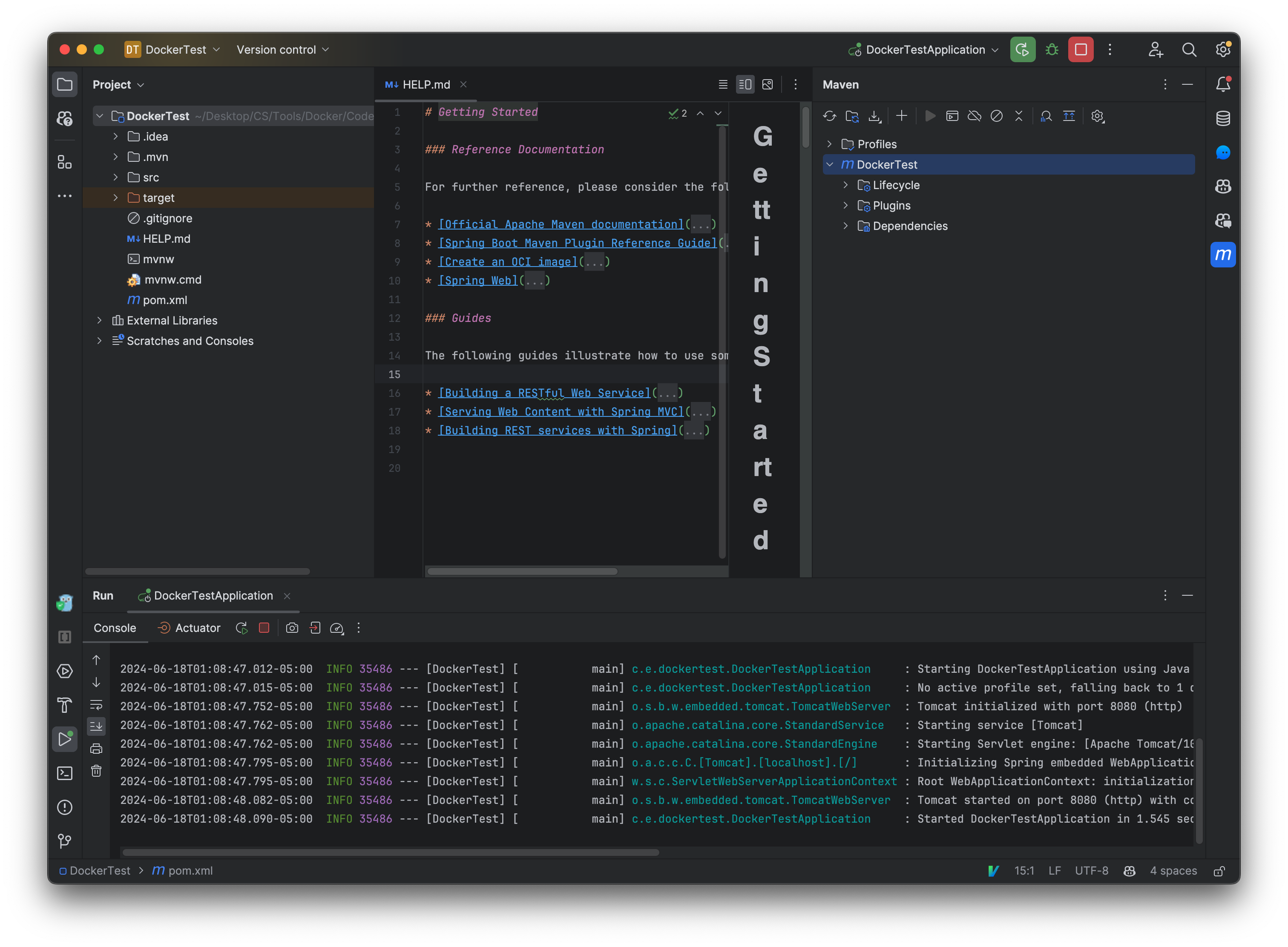This screenshot has width=1288, height=947.
Task: Expand Maven Lifecycle node
Action: [x=845, y=185]
